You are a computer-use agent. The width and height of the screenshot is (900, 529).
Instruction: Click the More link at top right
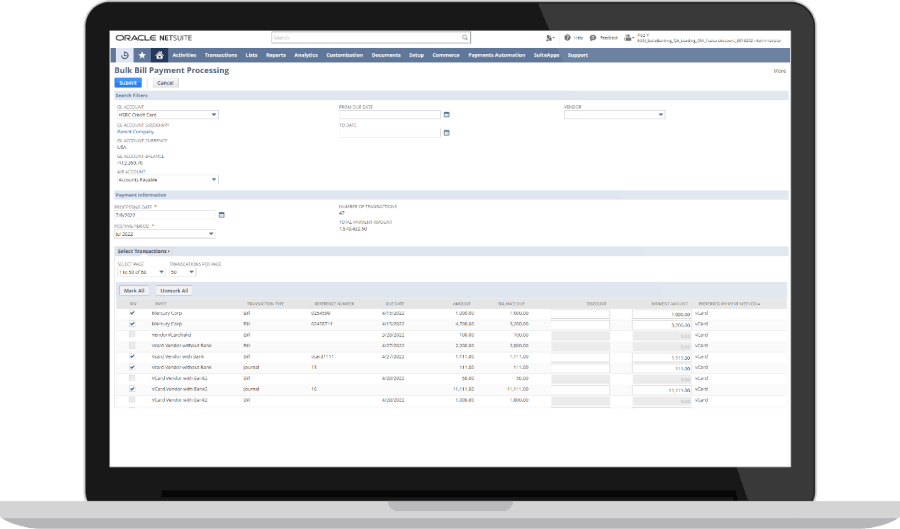779,71
